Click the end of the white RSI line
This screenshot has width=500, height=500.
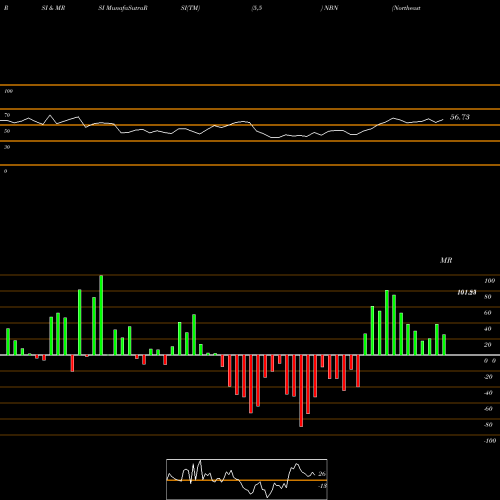(x=443, y=120)
